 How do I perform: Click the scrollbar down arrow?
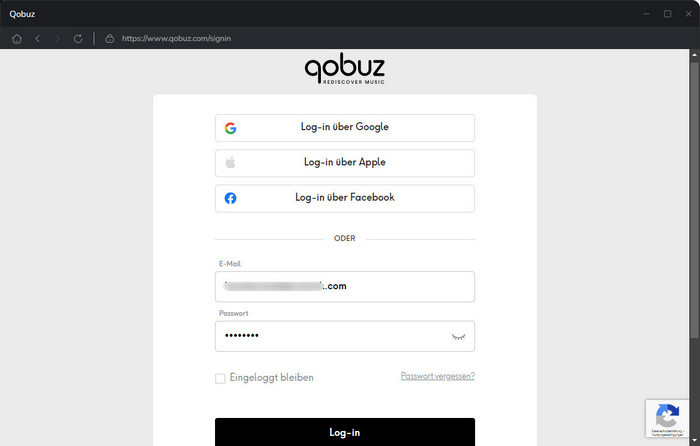(694, 442)
